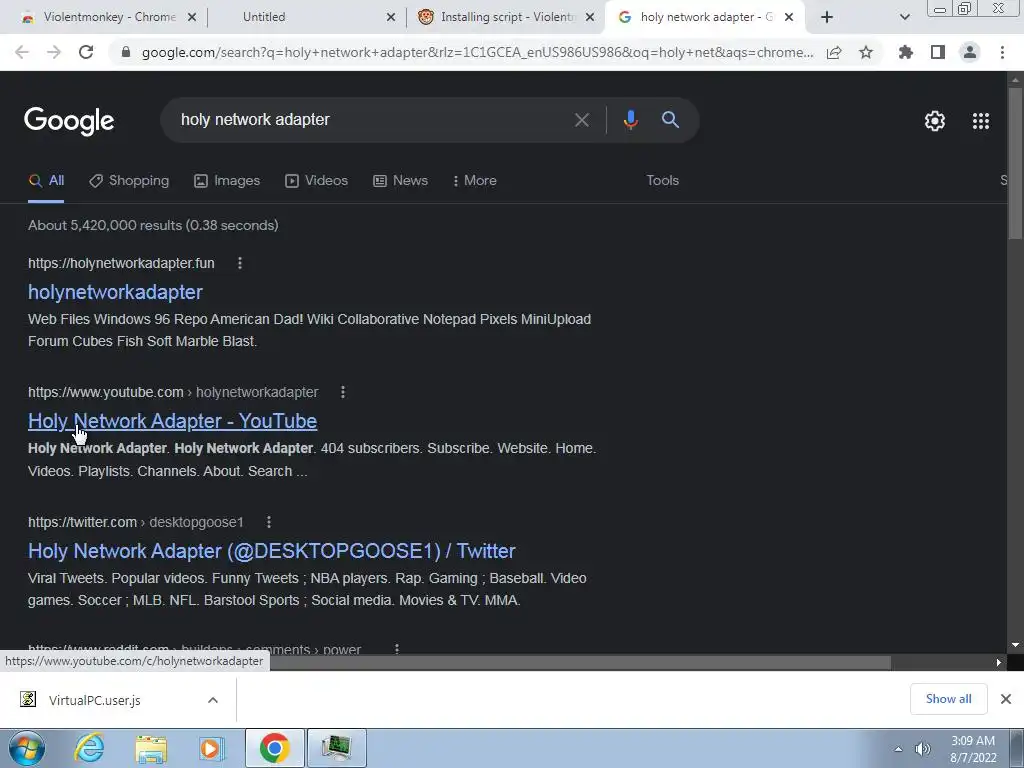Launch Internet Explorer from taskbar
This screenshot has width=1024, height=768.
pos(89,748)
